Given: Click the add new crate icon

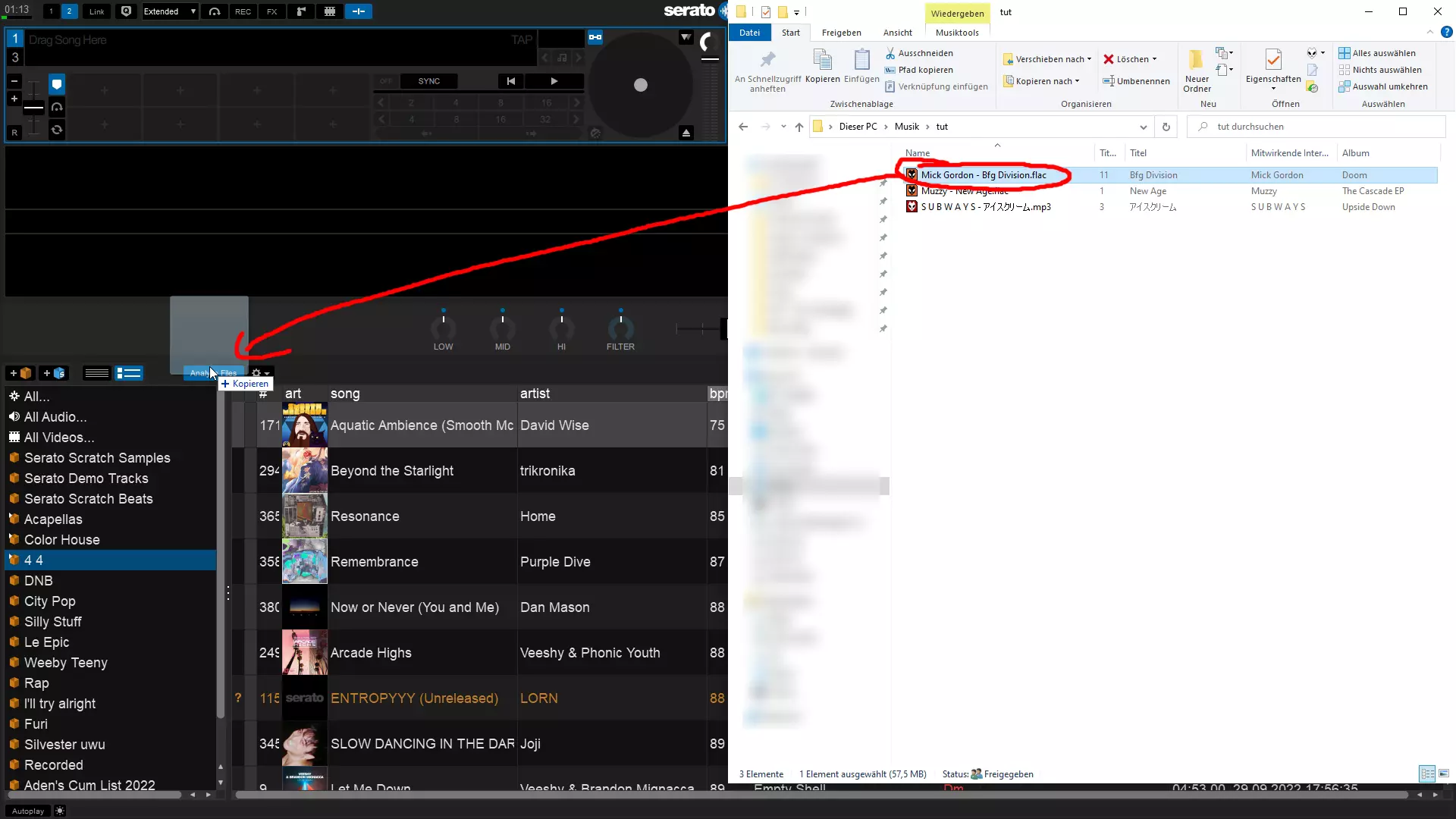Looking at the screenshot, I should tap(20, 373).
